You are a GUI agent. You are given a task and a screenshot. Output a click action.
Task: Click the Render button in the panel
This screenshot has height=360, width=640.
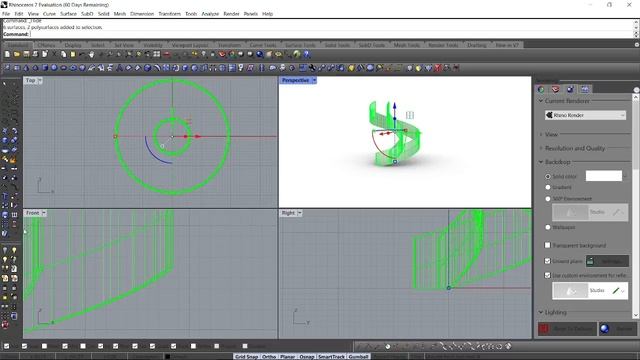click(x=618, y=329)
